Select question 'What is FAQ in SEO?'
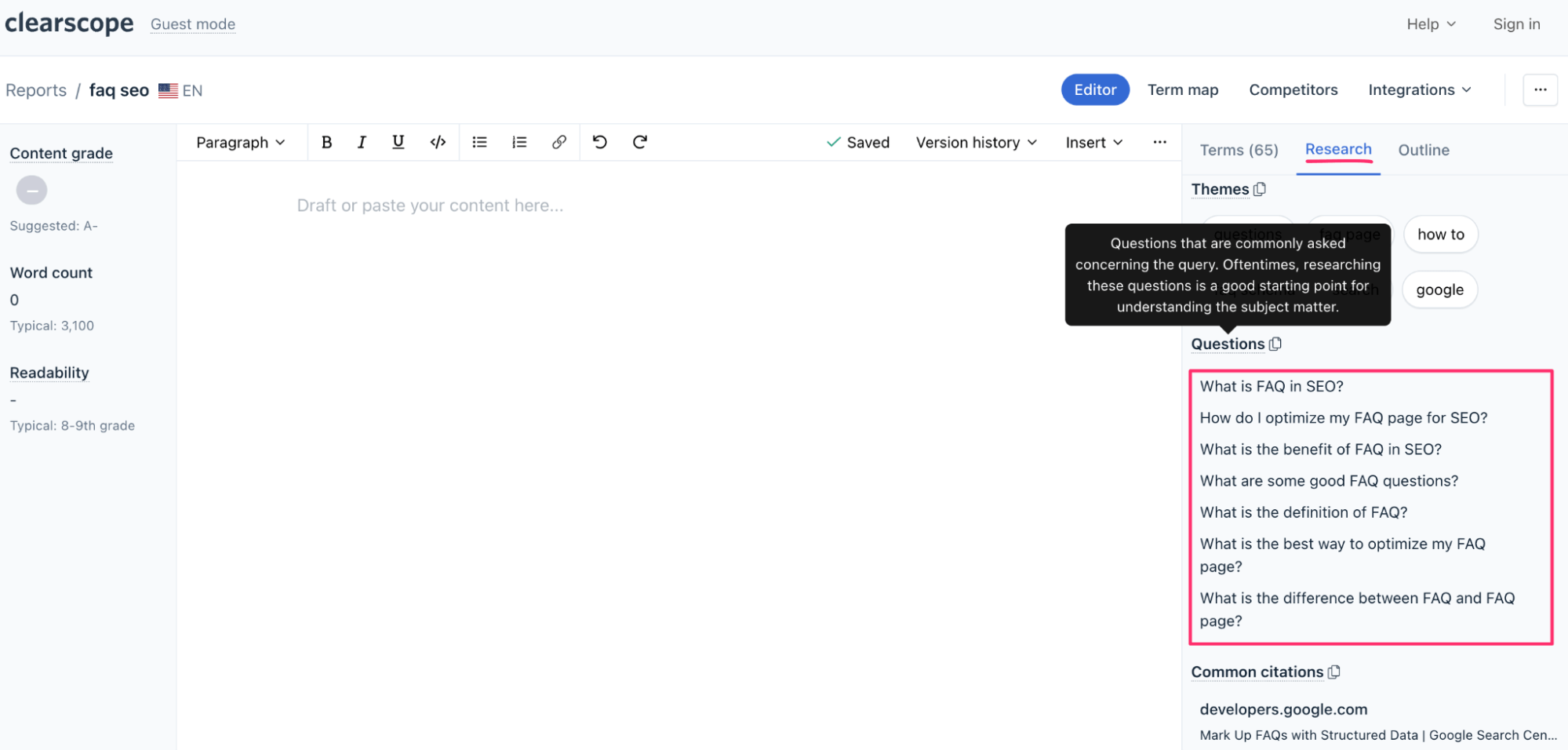The image size is (1568, 750). (x=1271, y=386)
